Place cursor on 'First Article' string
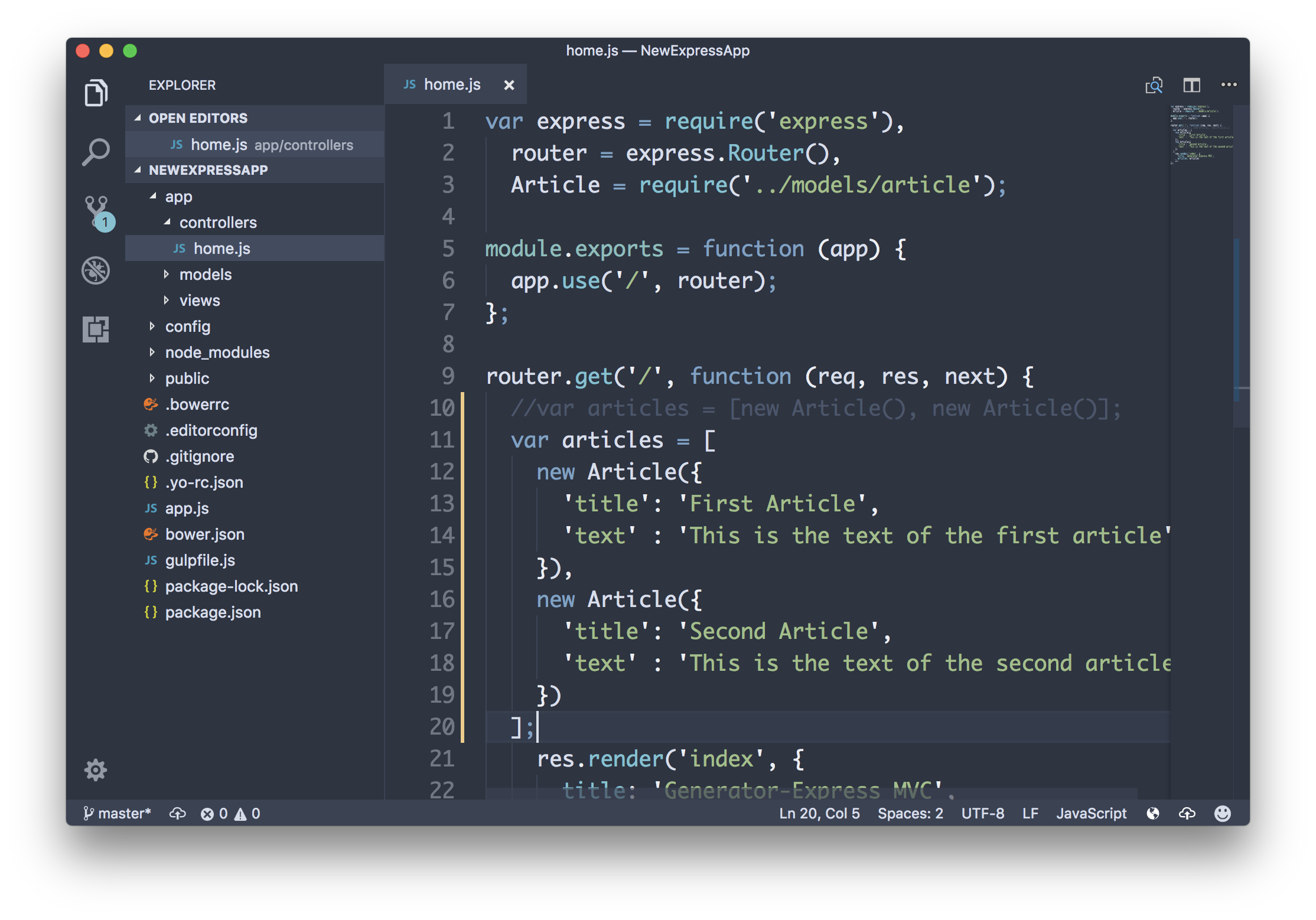 tap(773, 503)
